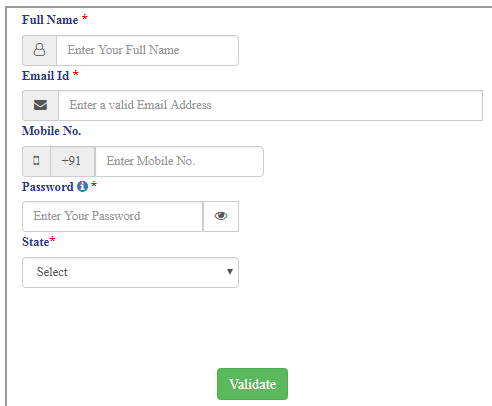Click the +91 country code box
This screenshot has height=406, width=492.
pyautogui.click(x=73, y=161)
